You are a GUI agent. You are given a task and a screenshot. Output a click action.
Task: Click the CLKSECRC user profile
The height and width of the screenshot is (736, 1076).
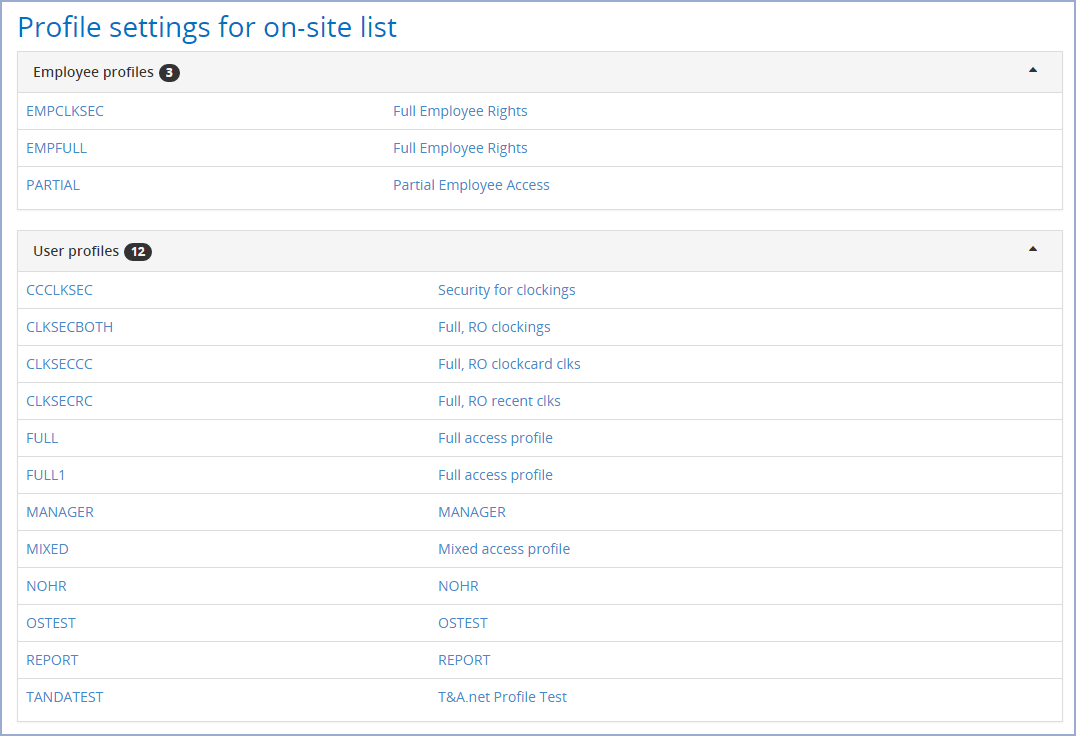point(60,401)
